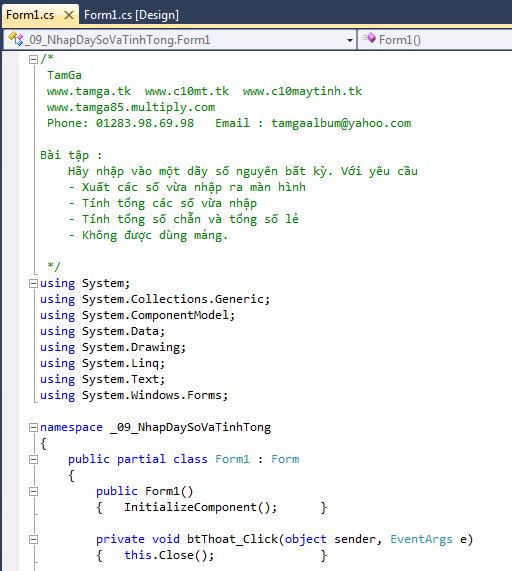Collapse the header comment block
Screen dimensions: 512x571
click(33, 59)
